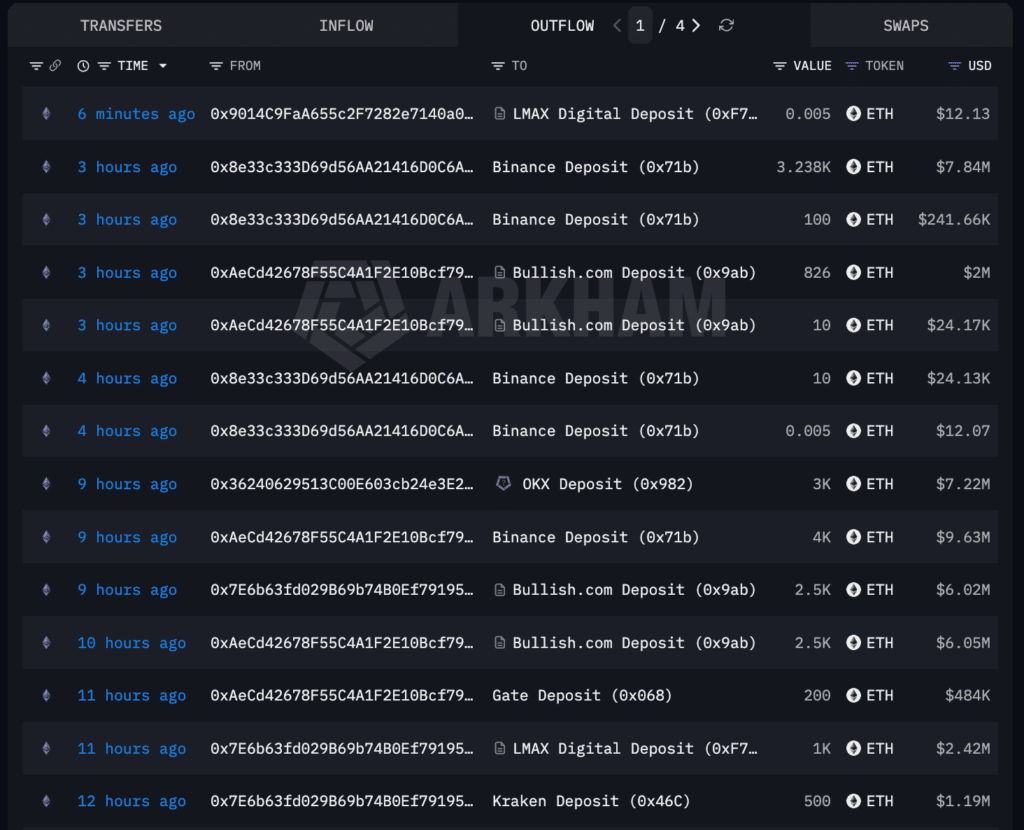Screen dimensions: 1024x830
Task: Switch to the TRANSFERS tab
Action: tap(121, 25)
